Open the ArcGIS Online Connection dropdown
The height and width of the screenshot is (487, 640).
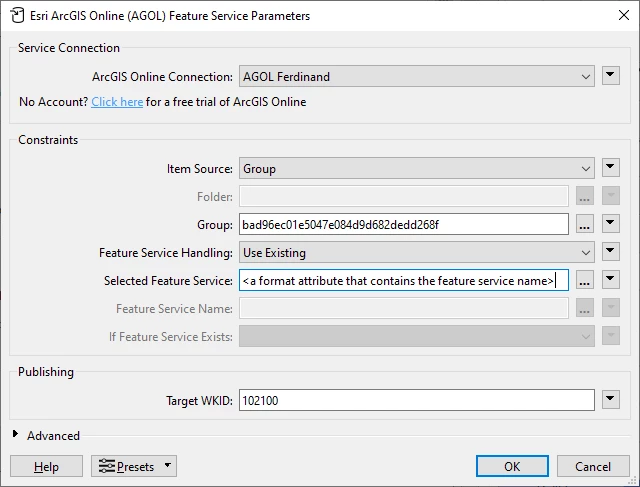tap(416, 76)
